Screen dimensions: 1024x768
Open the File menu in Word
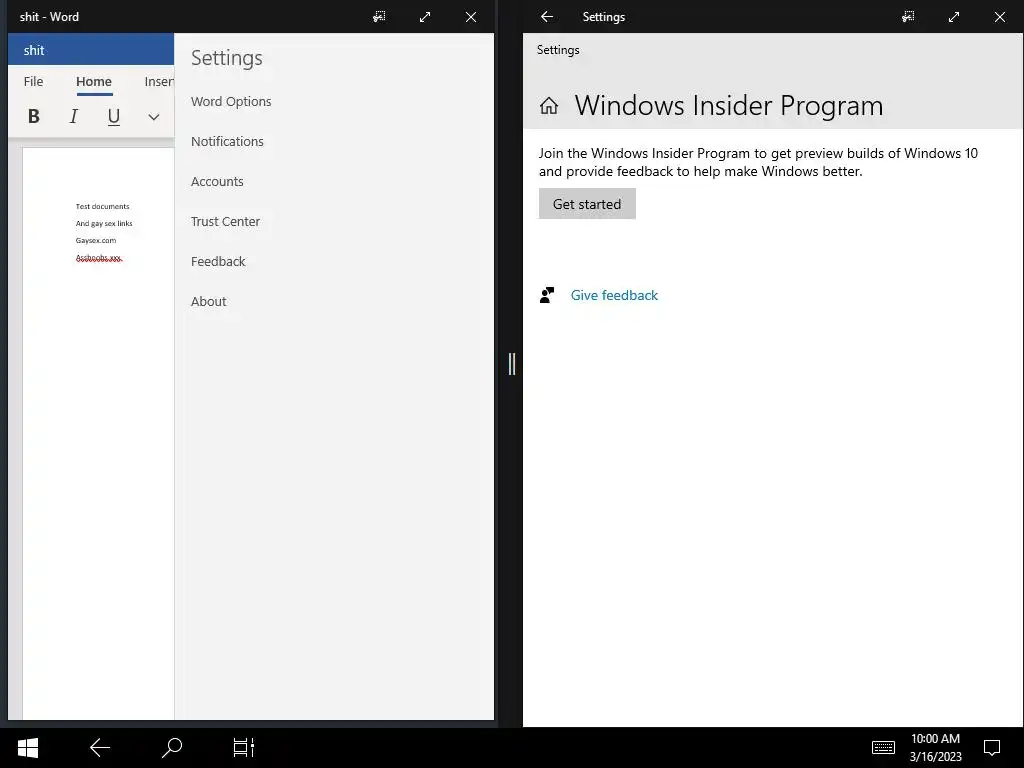(x=33, y=82)
